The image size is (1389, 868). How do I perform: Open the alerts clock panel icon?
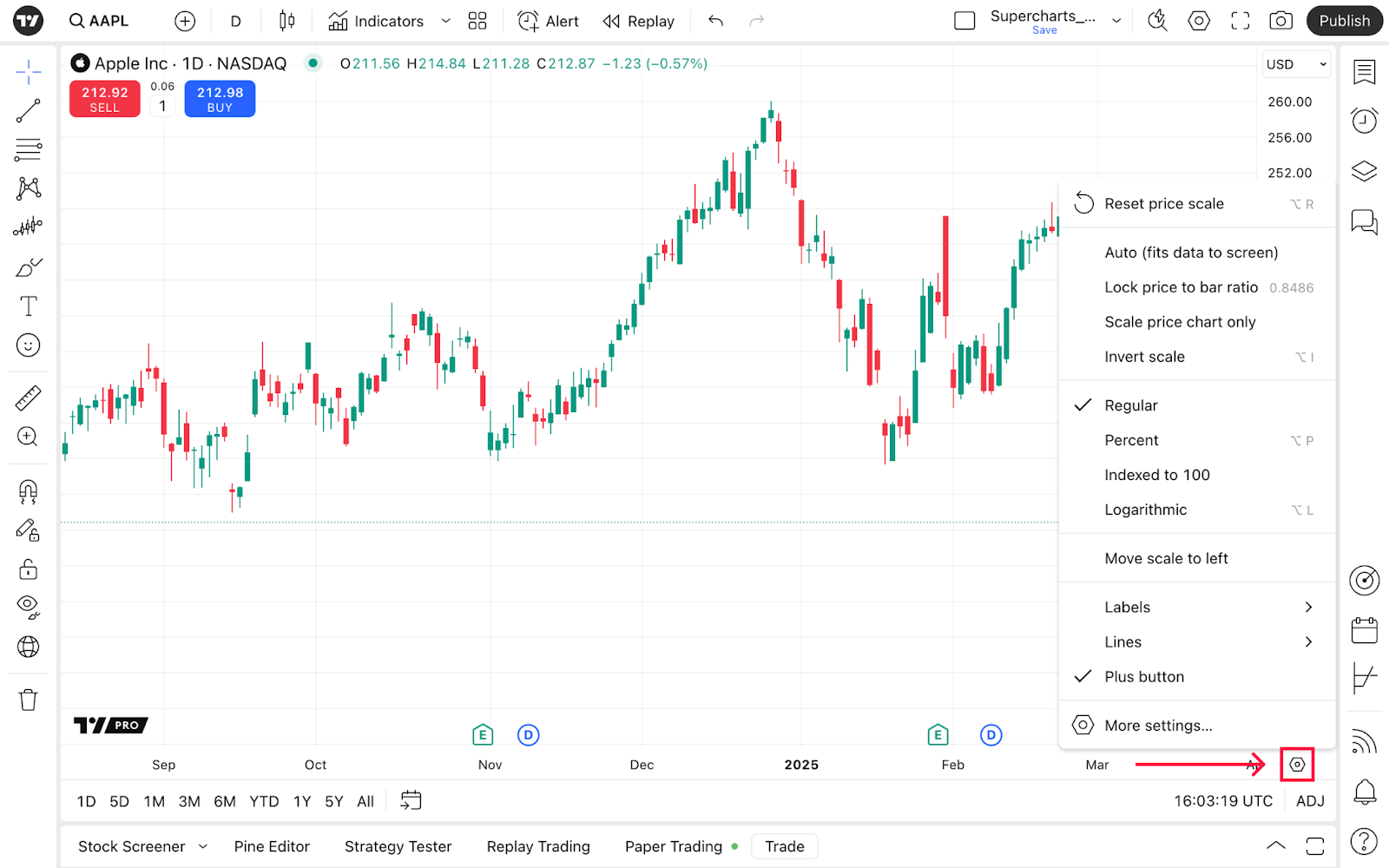point(1365,120)
